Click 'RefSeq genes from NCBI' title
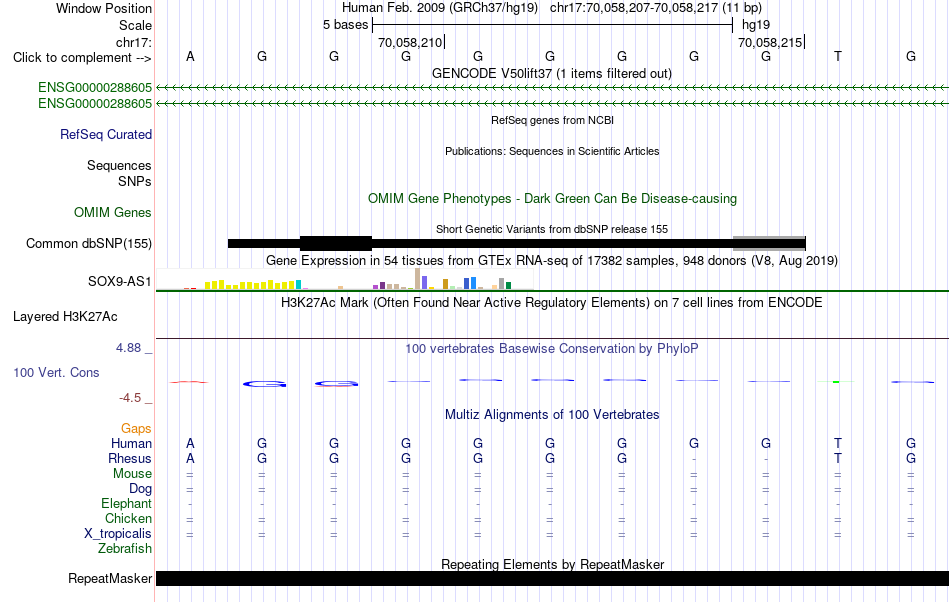 552,121
